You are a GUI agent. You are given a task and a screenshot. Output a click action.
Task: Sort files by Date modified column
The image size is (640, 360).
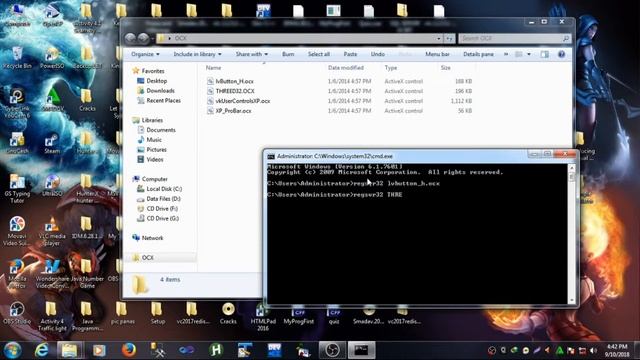[x=346, y=68]
